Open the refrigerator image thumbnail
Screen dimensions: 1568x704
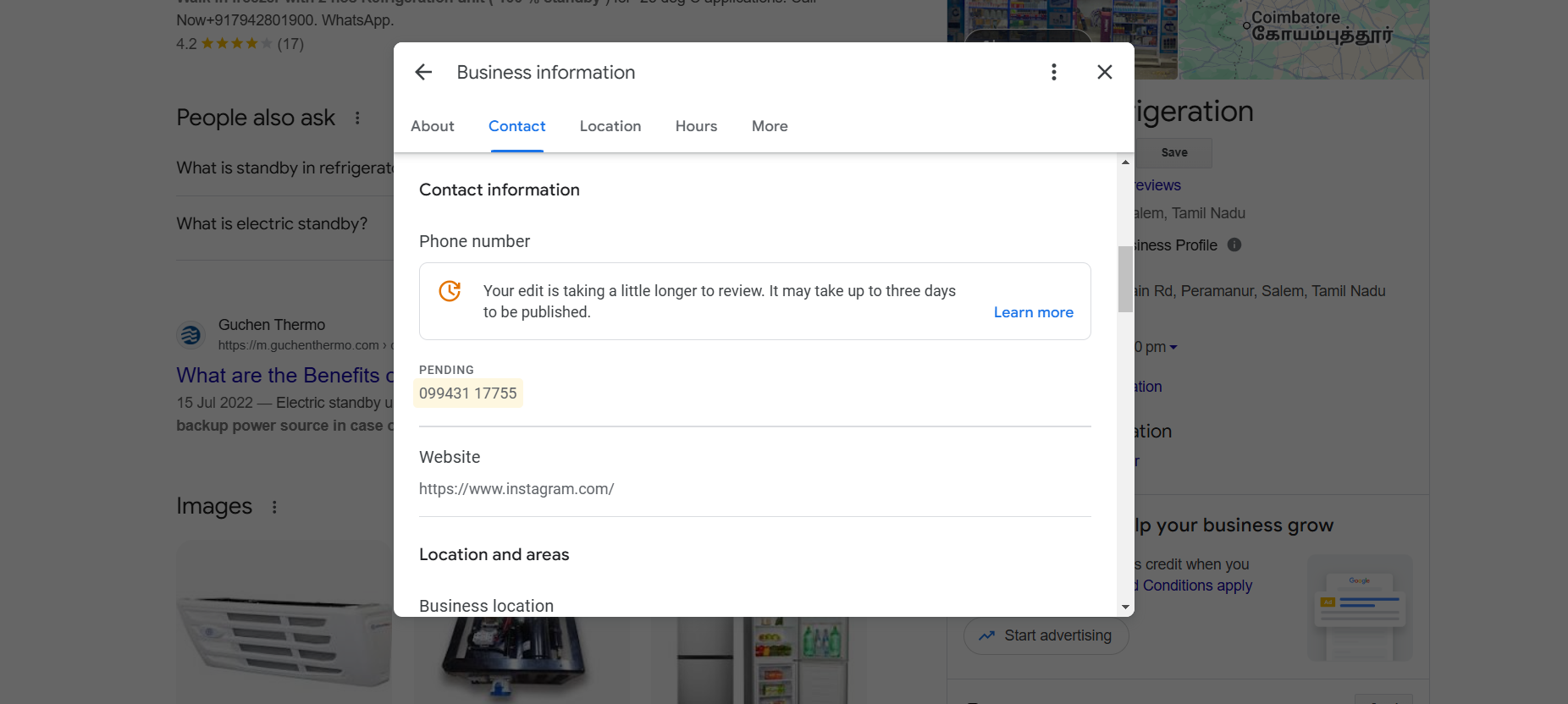[762, 660]
